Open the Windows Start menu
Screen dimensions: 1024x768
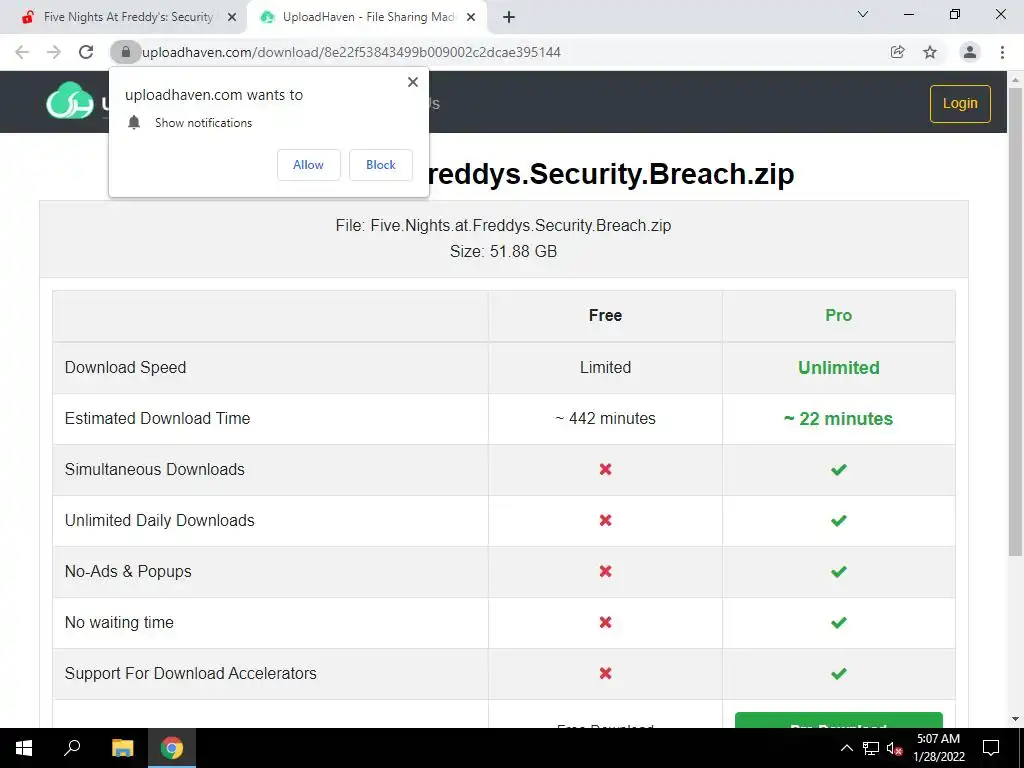(x=24, y=748)
